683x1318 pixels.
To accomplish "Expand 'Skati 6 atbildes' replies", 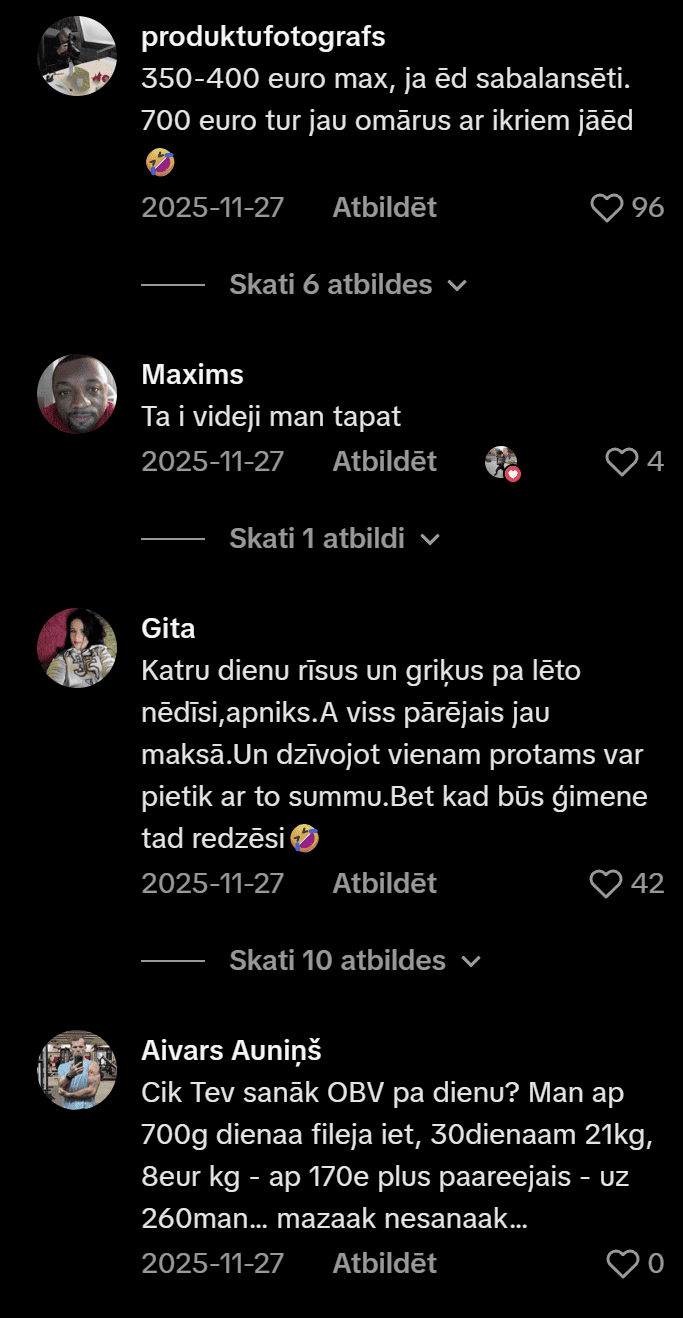I will [x=348, y=285].
